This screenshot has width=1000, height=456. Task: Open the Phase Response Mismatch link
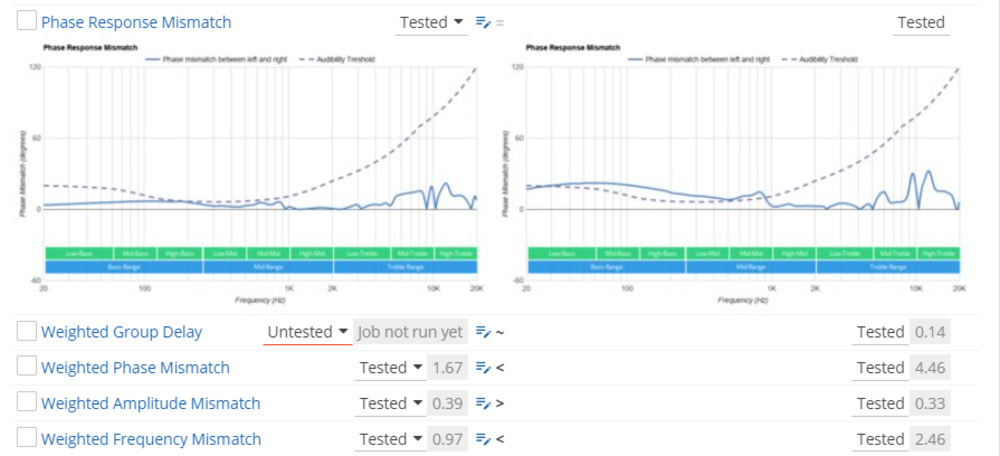pos(136,22)
